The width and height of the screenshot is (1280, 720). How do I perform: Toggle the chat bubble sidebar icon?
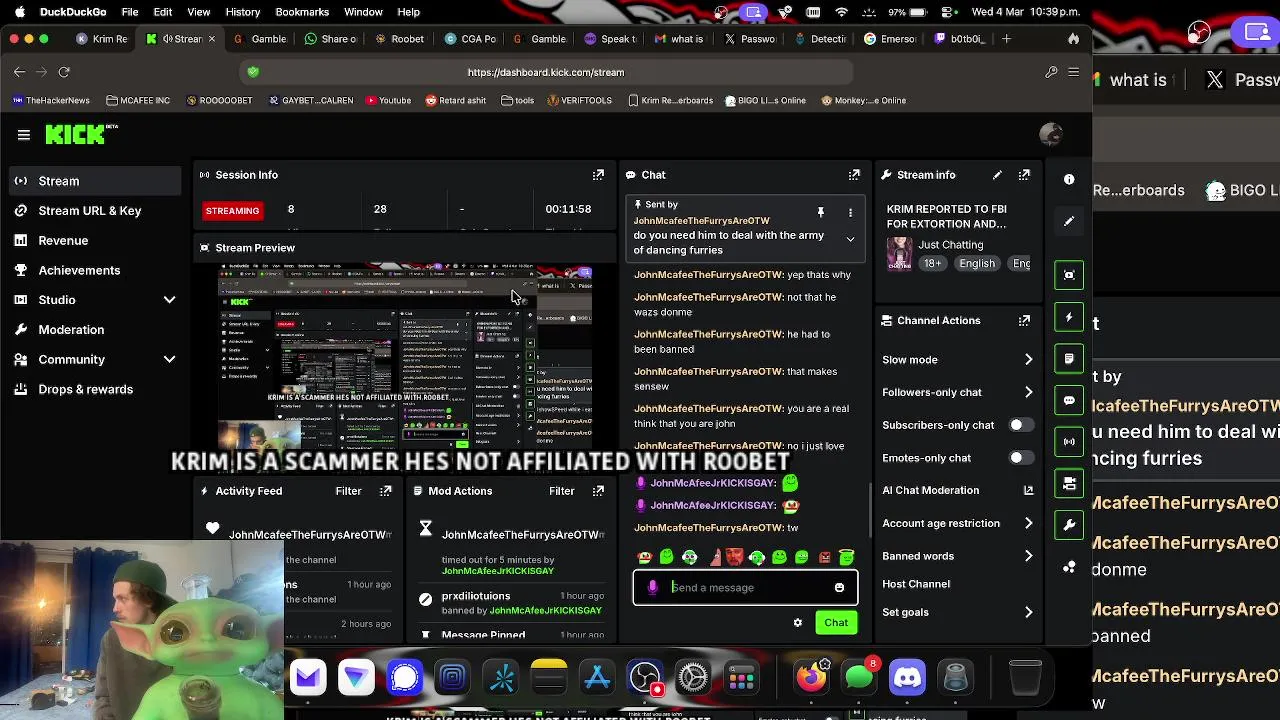(1069, 400)
